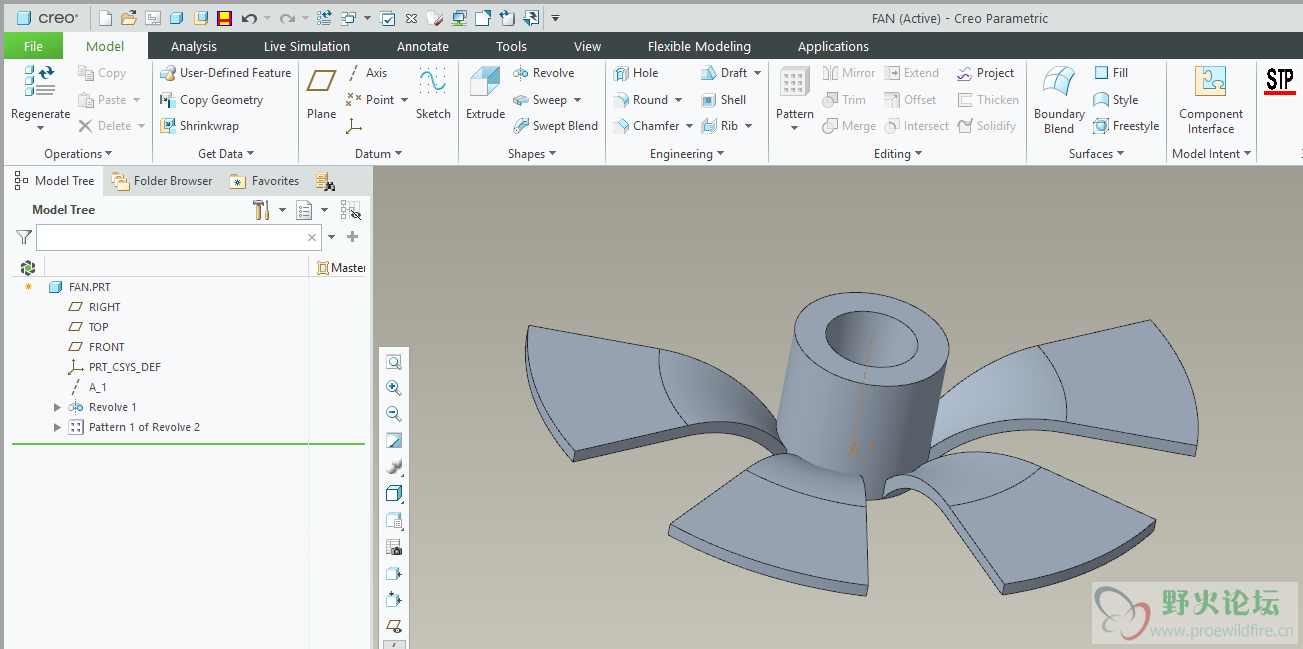Open the File menu
1303x649 pixels.
point(33,46)
